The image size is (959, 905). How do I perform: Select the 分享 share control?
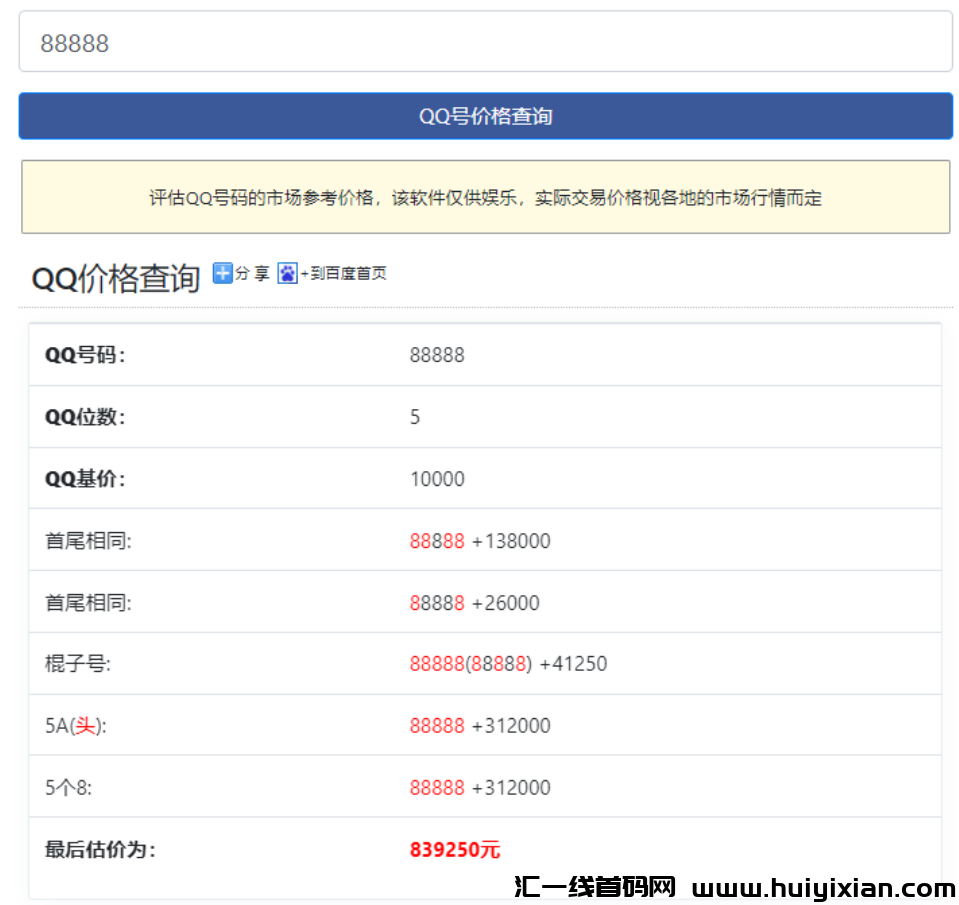[247, 273]
